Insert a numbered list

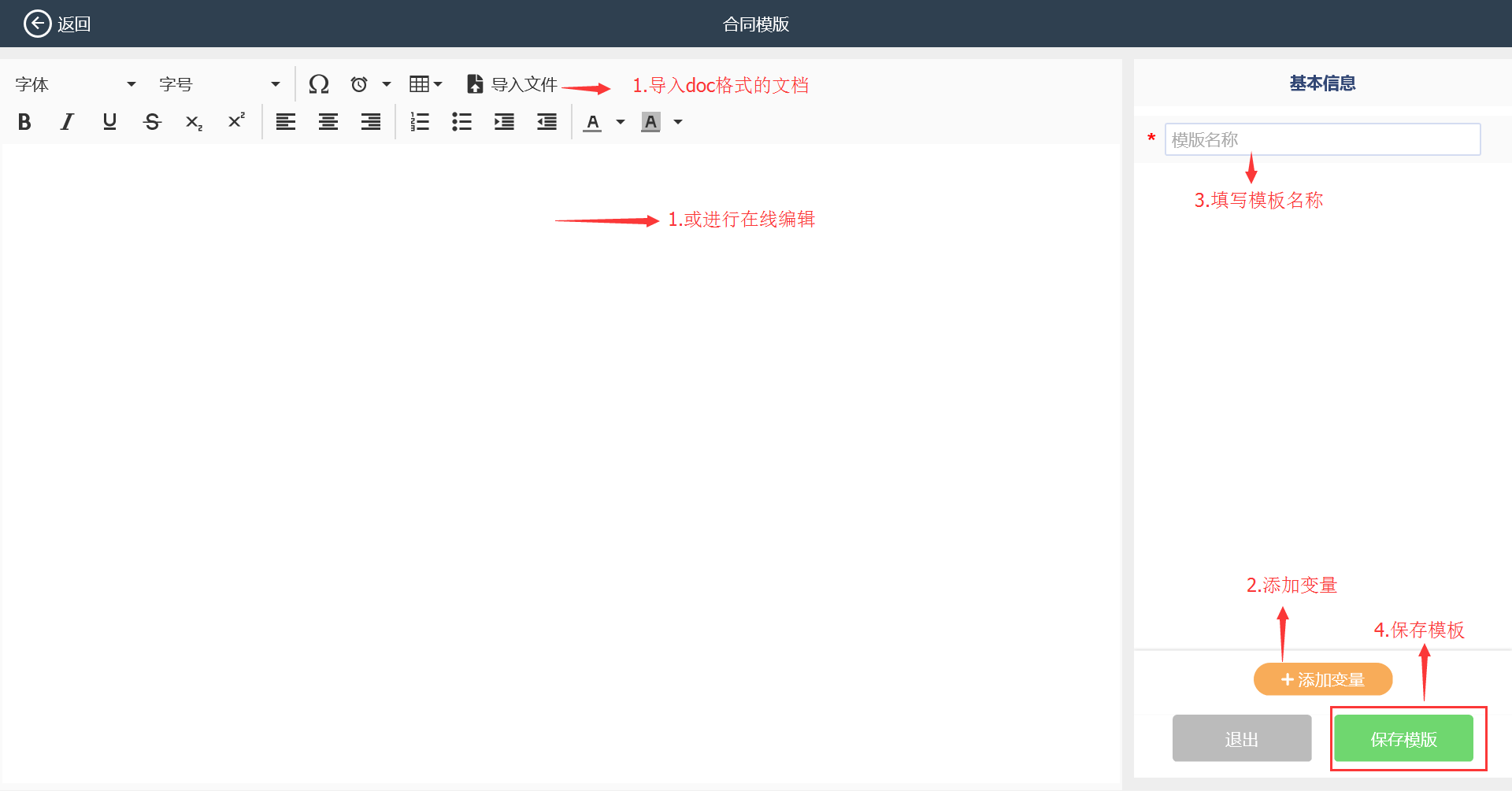[x=420, y=122]
